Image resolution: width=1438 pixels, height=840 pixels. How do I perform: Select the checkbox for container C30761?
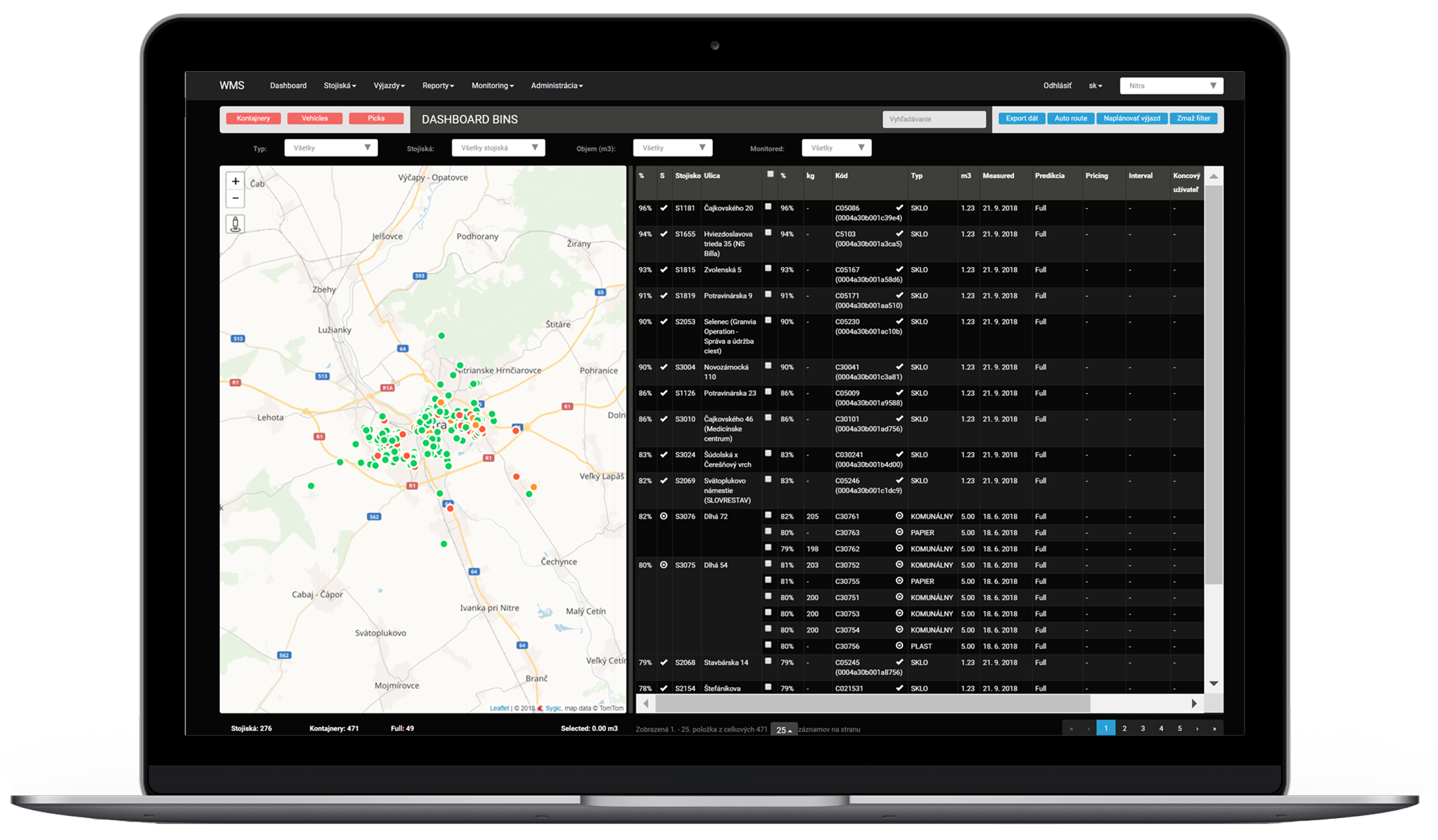pyautogui.click(x=768, y=515)
